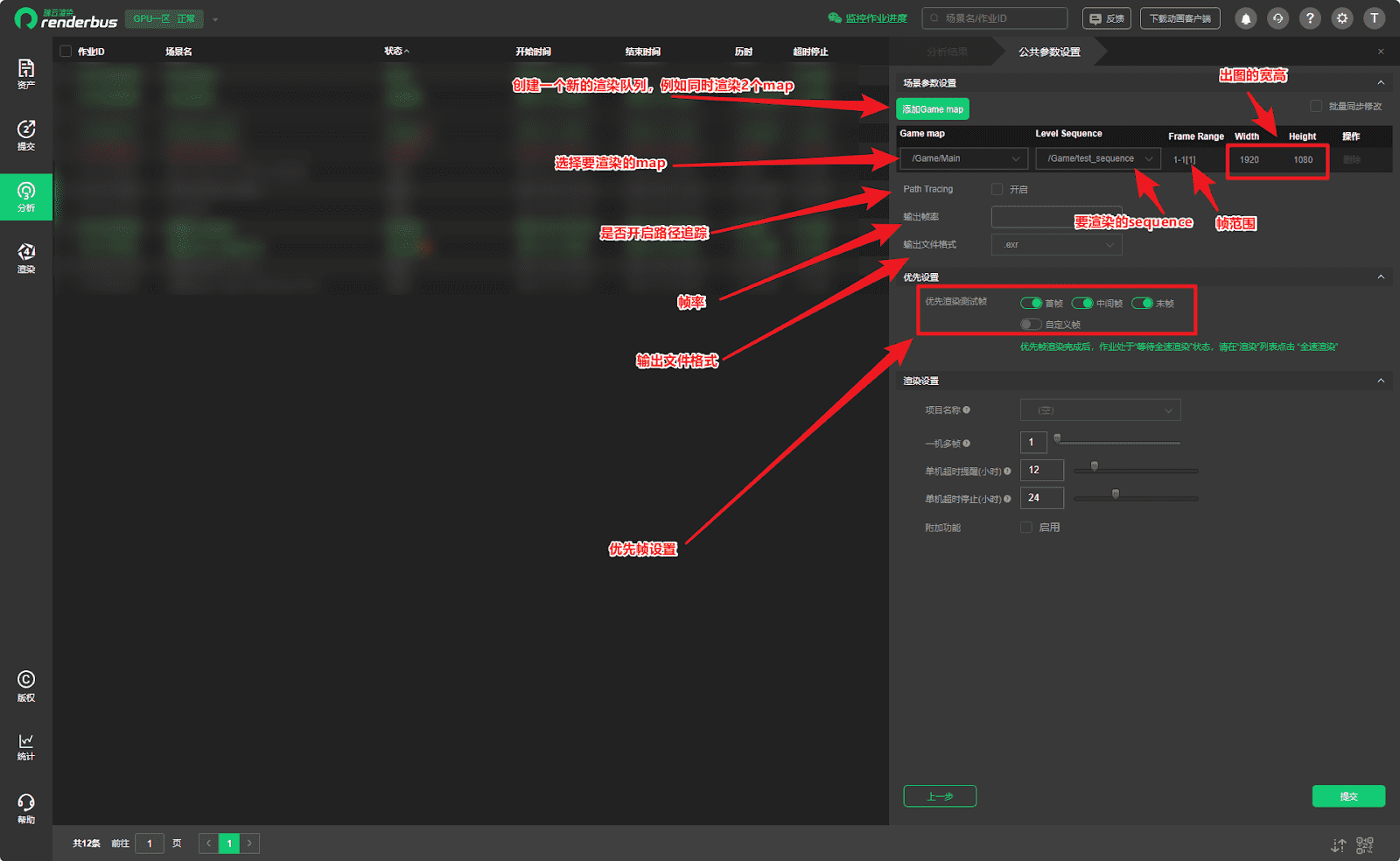Sort by the 状态 column header
This screenshot has height=861, width=1400.
coord(396,52)
